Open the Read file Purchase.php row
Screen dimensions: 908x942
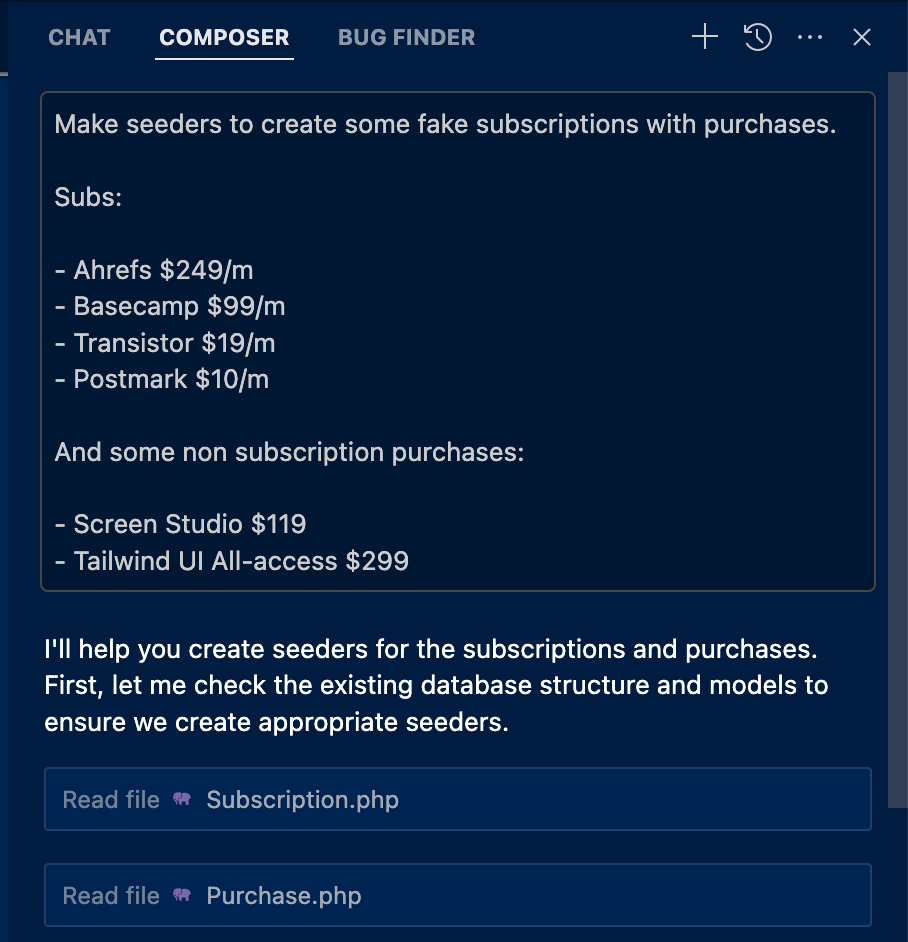(x=457, y=896)
